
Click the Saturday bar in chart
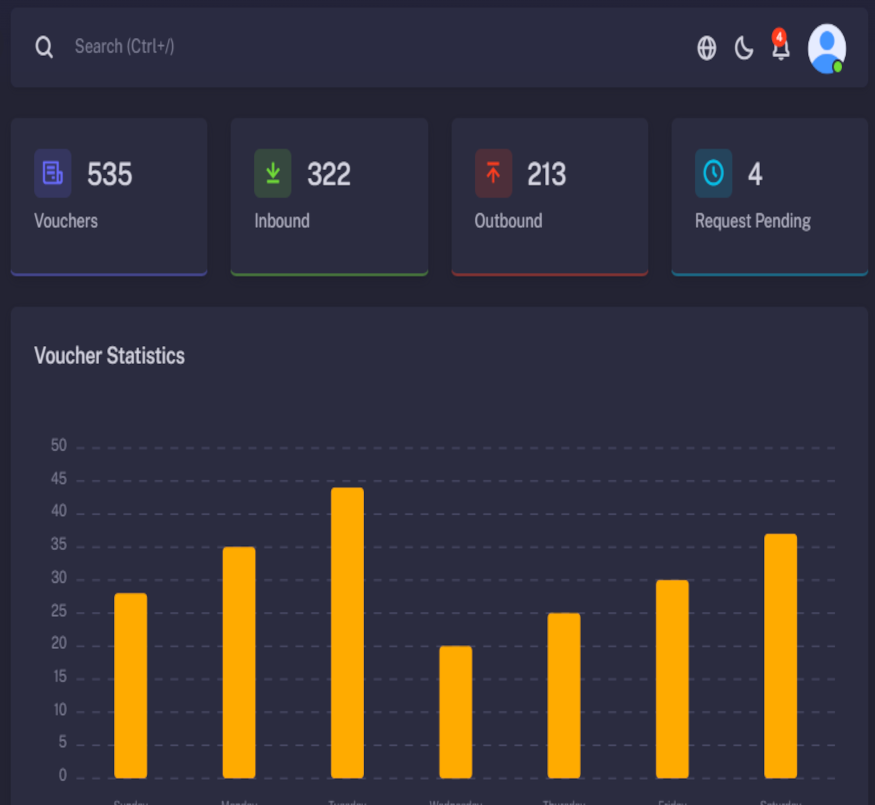(x=780, y=656)
